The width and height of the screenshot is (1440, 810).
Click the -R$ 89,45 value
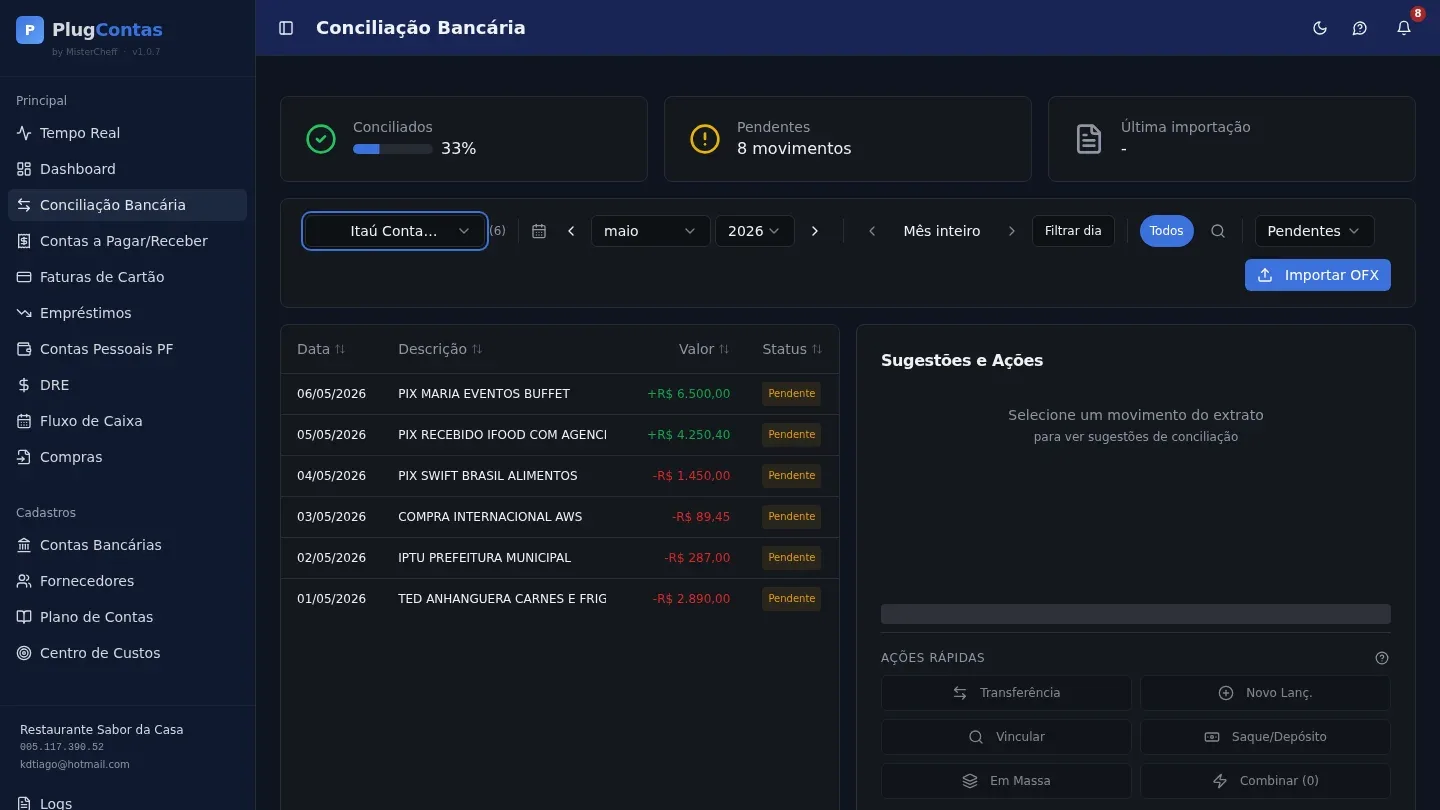701,517
